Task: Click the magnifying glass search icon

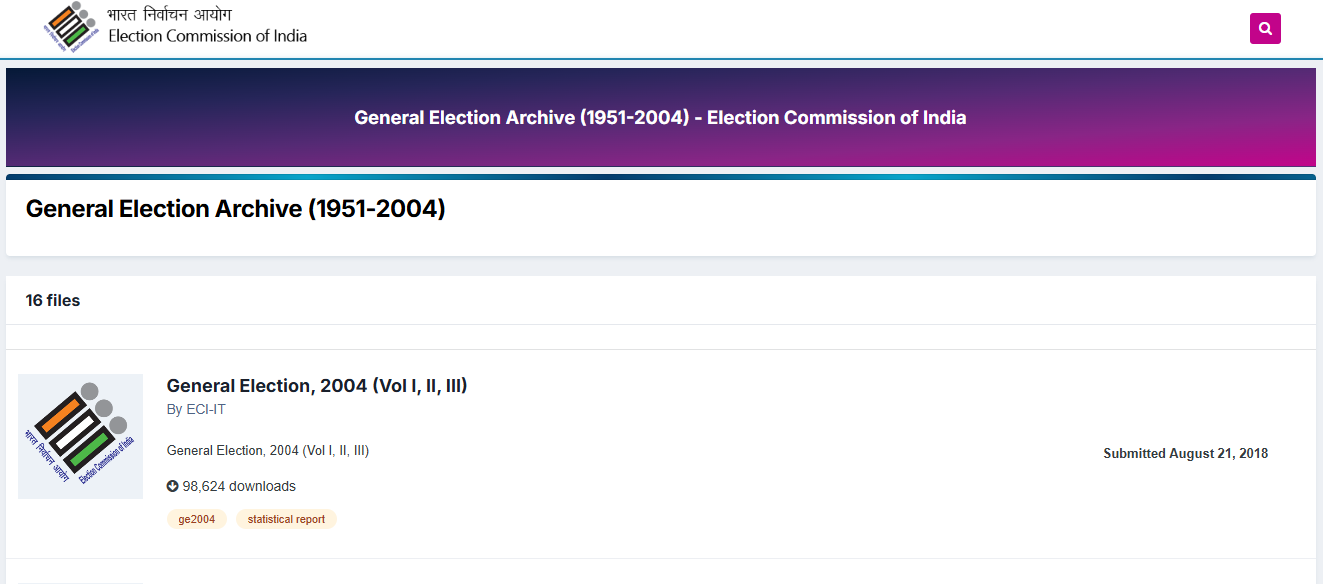Action: pyautogui.click(x=1265, y=28)
